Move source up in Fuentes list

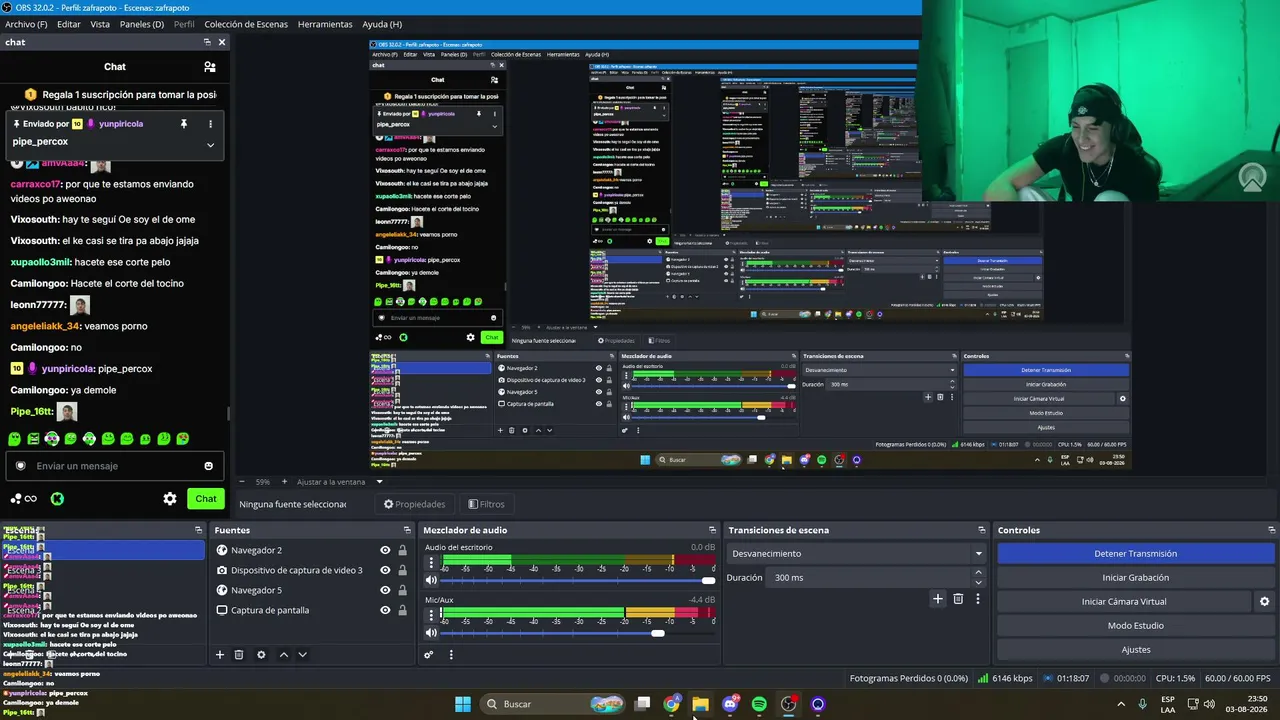284,655
